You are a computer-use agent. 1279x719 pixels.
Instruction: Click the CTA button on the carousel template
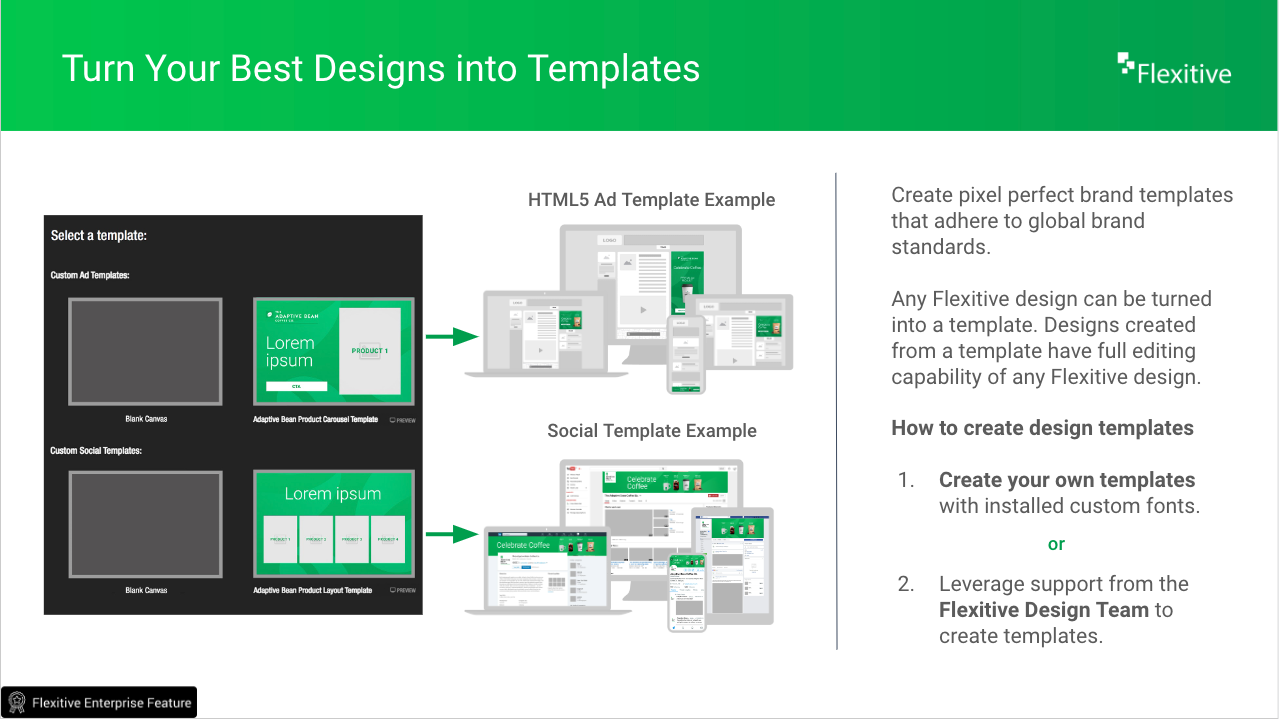point(296,386)
